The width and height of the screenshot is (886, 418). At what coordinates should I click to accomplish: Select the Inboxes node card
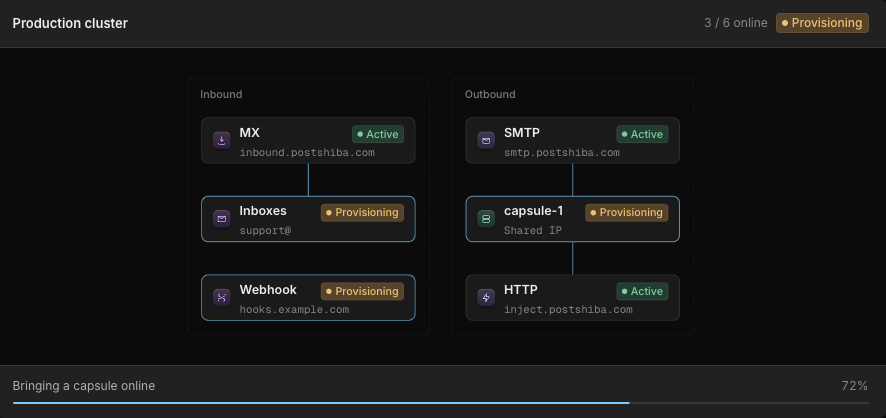308,219
